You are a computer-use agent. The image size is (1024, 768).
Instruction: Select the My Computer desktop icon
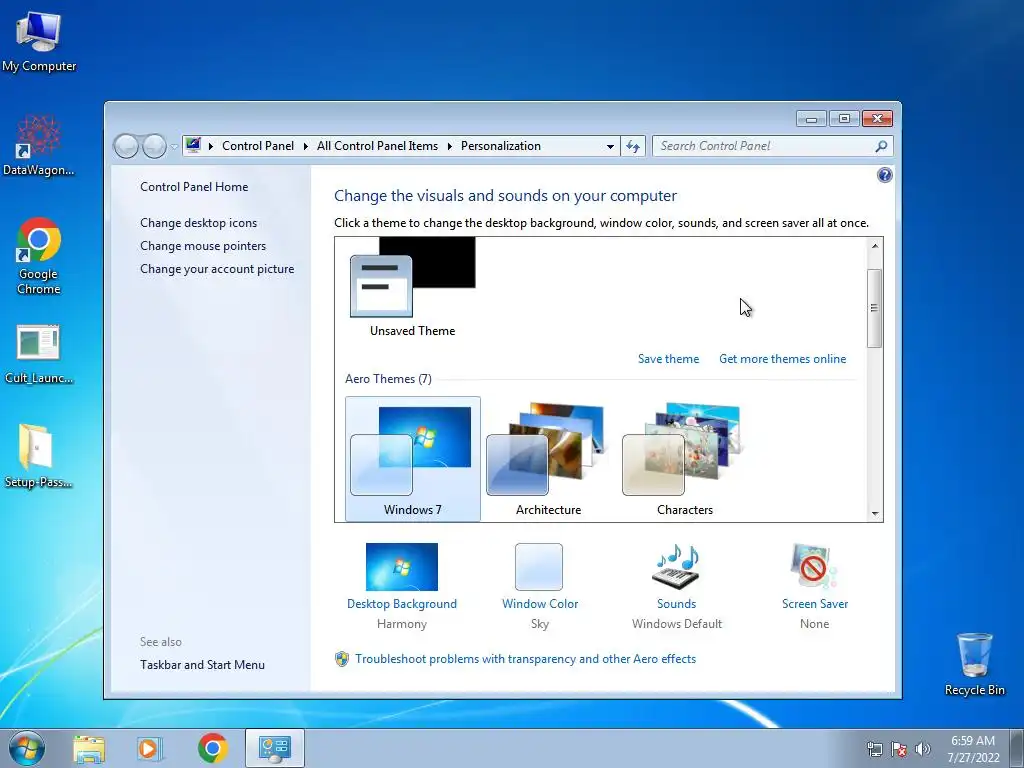pyautogui.click(x=39, y=41)
